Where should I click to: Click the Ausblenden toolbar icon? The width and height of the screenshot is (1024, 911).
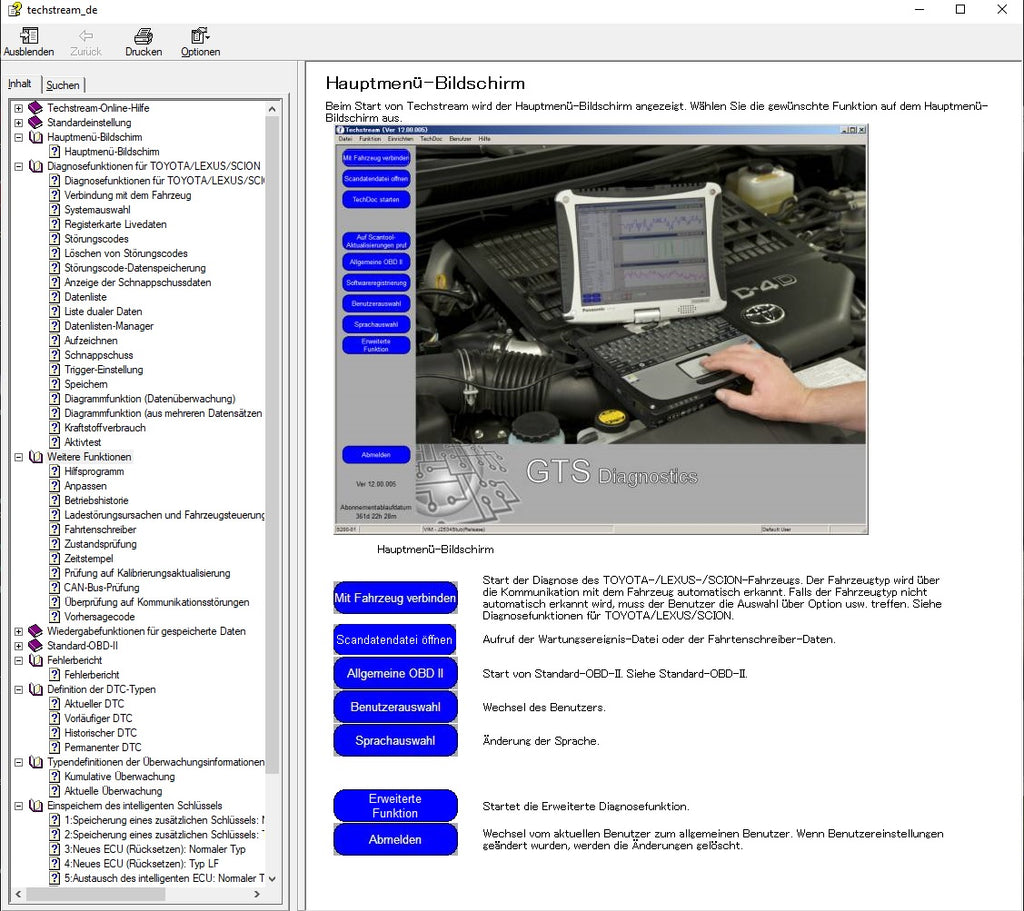pos(29,35)
